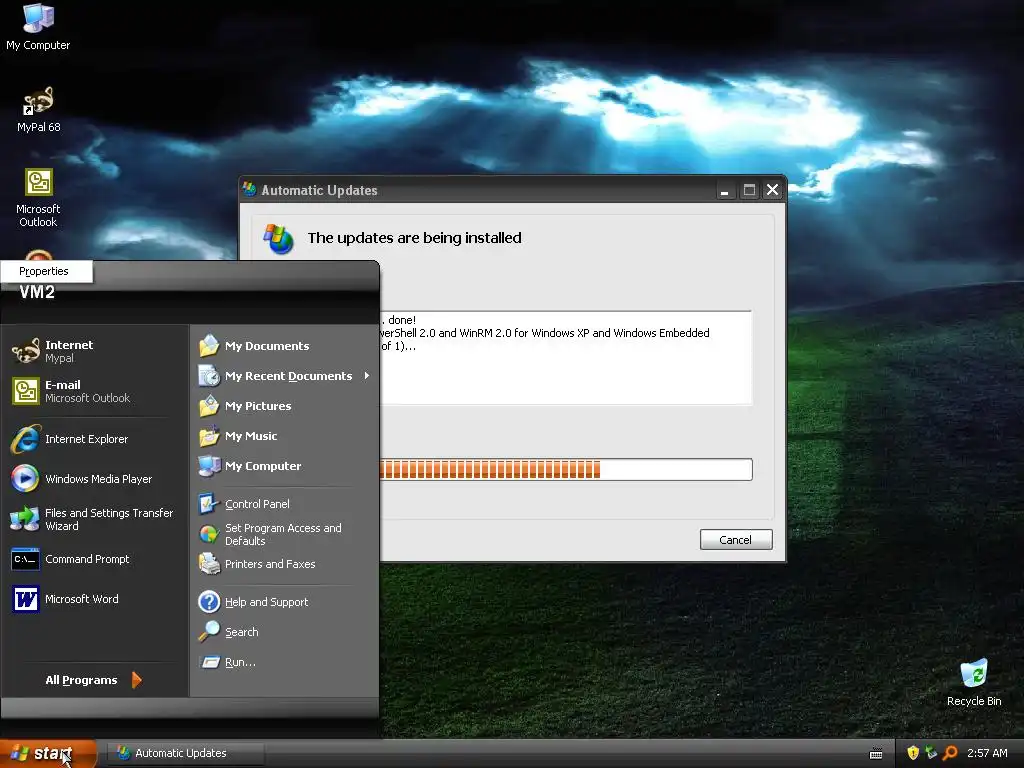Open the Run... dialog entry
Screen dimensions: 1024x768
(x=283, y=662)
